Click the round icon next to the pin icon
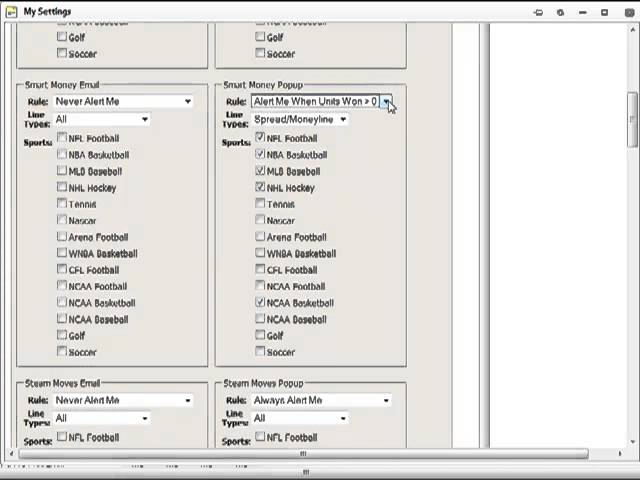The height and width of the screenshot is (480, 640). coord(560,13)
